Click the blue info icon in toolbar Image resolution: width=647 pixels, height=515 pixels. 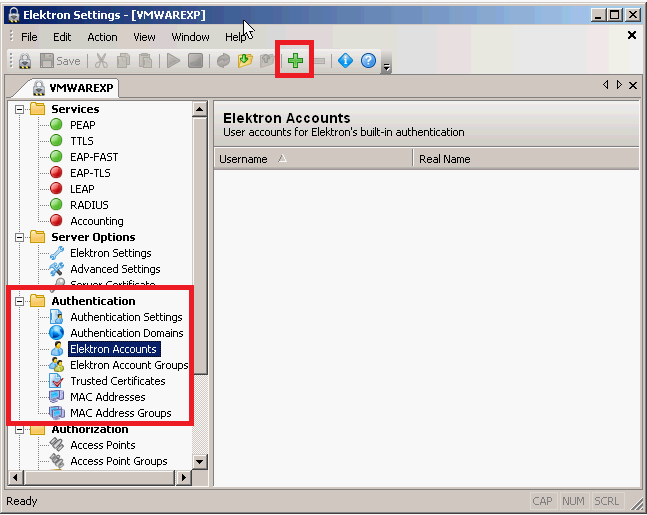tap(345, 61)
